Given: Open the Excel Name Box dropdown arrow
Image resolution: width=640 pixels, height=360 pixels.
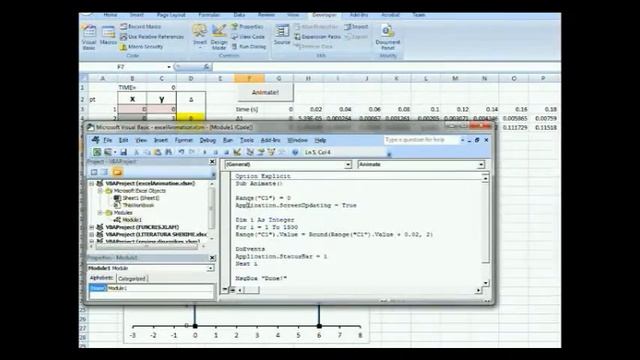Looking at the screenshot, I should [x=169, y=67].
